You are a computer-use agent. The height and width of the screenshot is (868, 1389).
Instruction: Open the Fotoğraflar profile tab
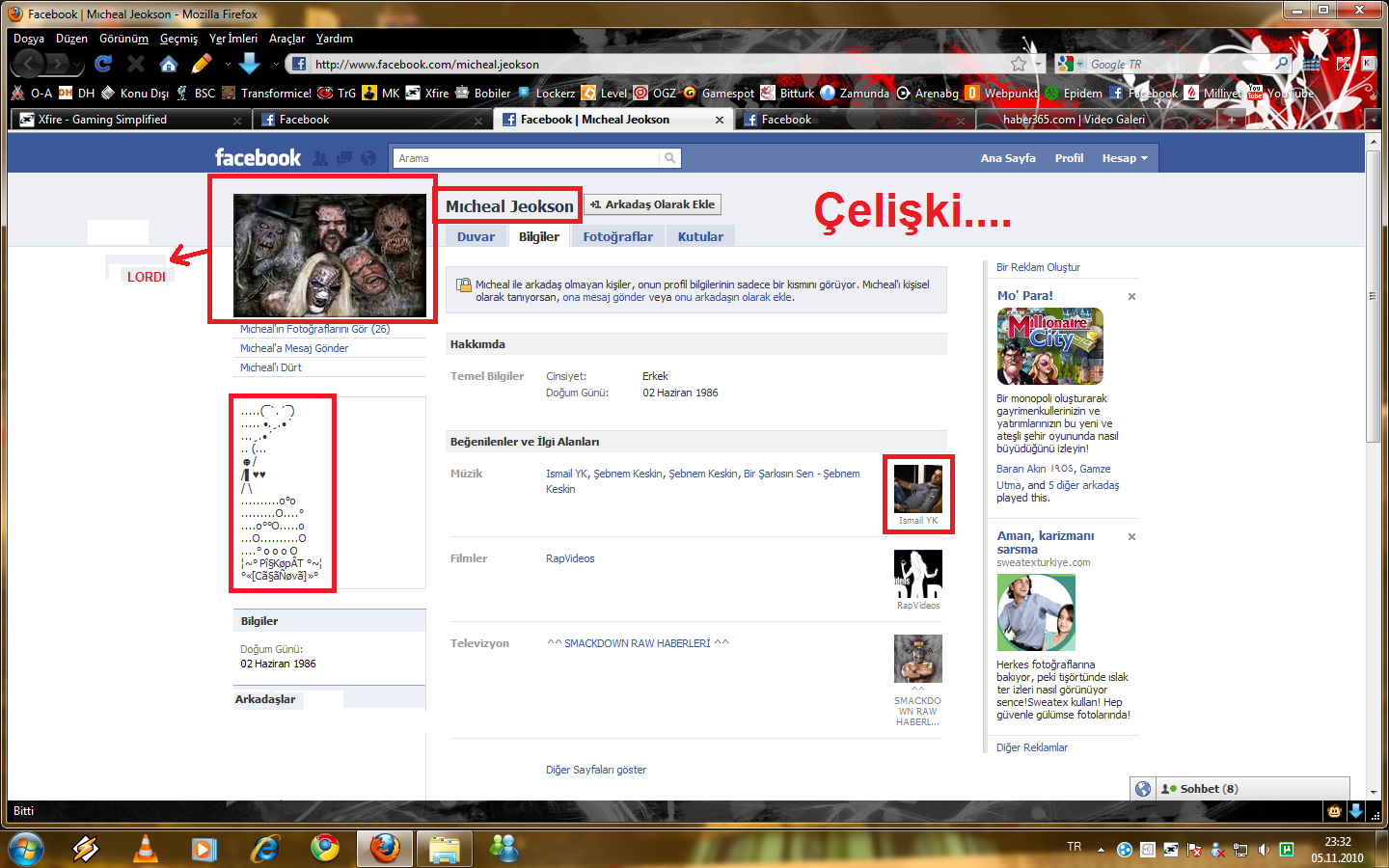click(618, 236)
